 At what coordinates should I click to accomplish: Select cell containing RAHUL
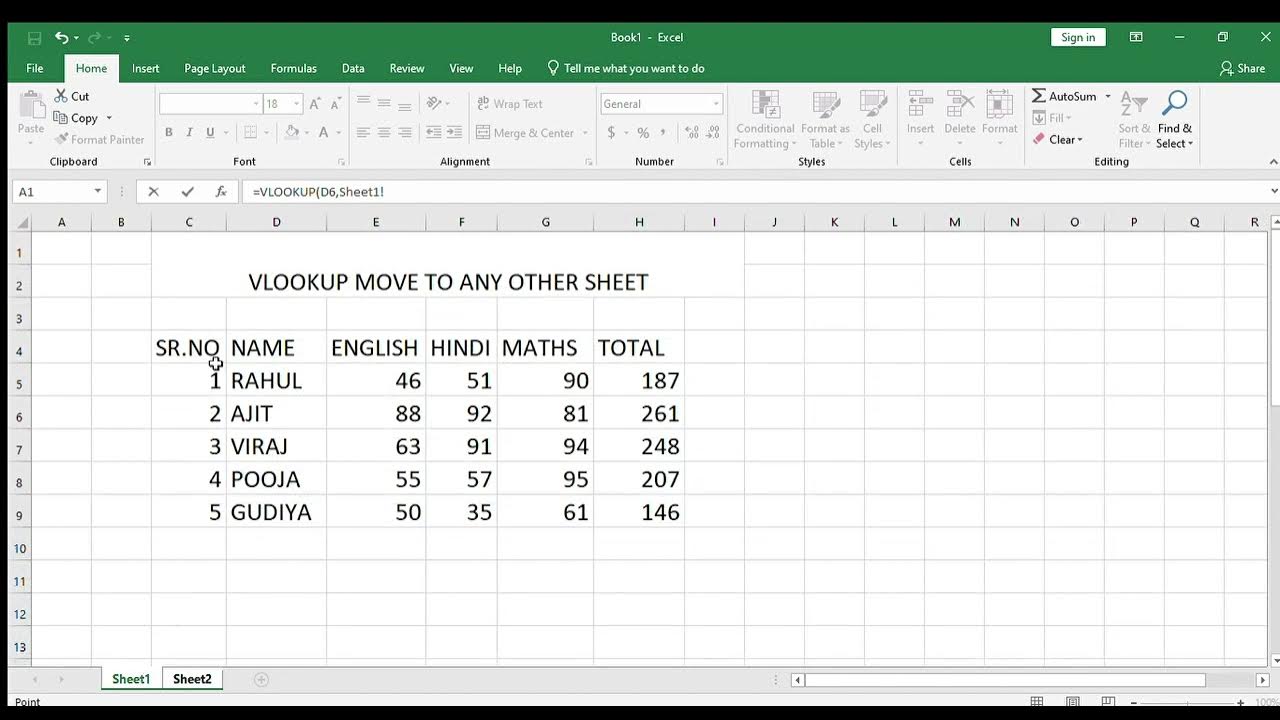click(276, 381)
